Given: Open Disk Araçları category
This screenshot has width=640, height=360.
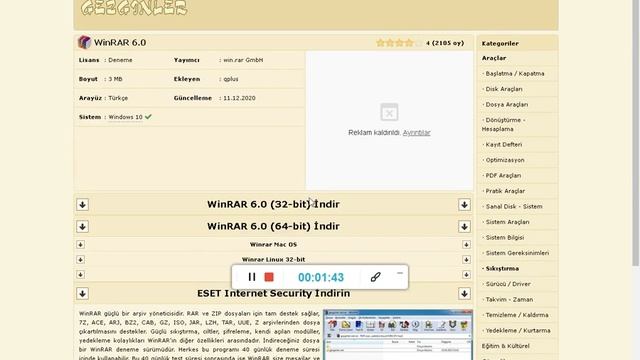Looking at the screenshot, I should (504, 89).
